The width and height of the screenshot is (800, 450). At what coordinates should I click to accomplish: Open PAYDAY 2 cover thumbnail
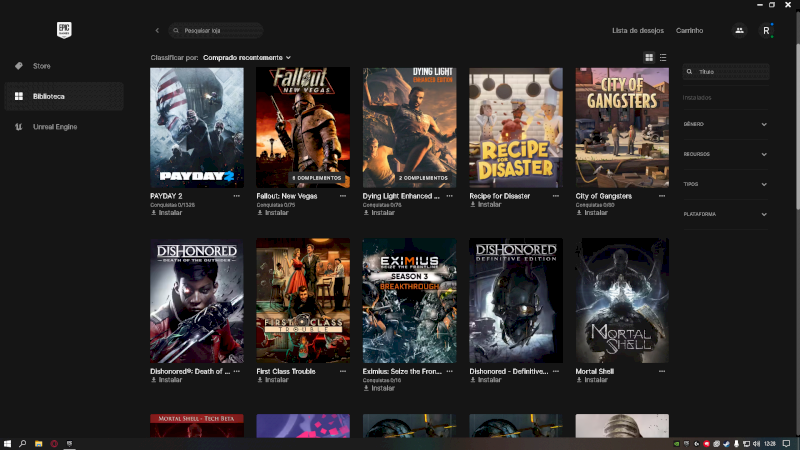[x=196, y=128]
